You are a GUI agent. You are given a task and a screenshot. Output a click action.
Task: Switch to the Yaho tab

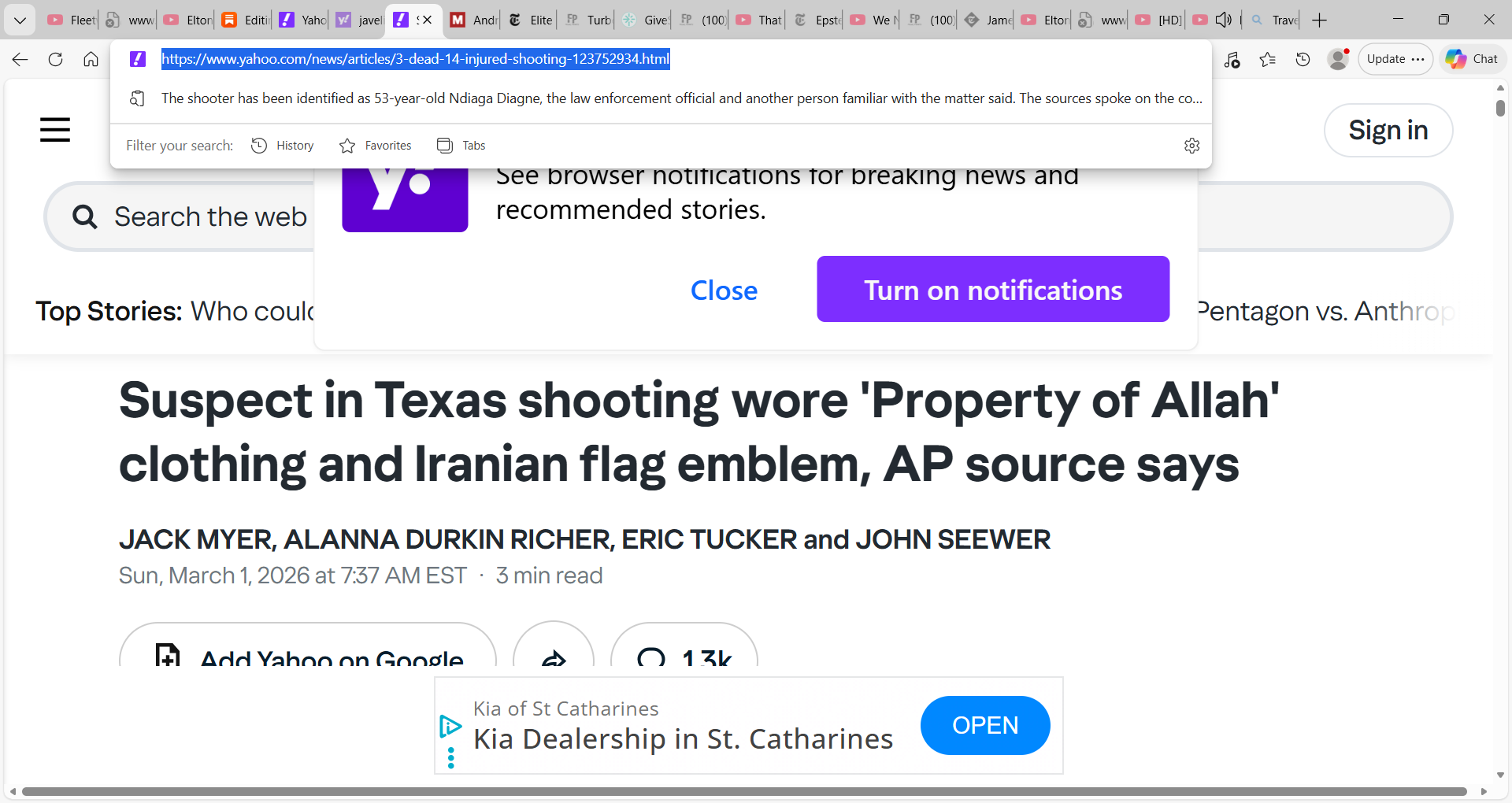click(x=302, y=20)
